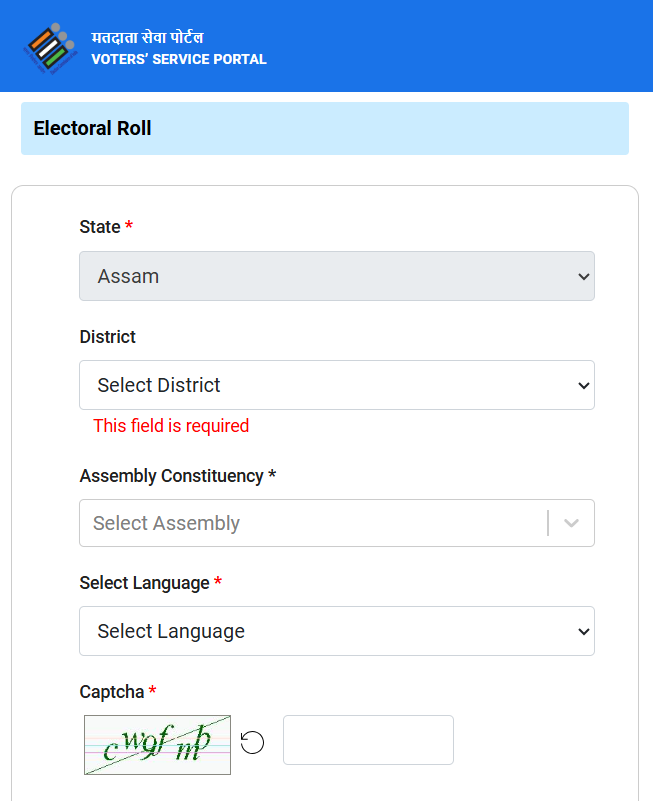Click the arrow on the Language dropdown
This screenshot has height=801, width=653.
(x=584, y=631)
